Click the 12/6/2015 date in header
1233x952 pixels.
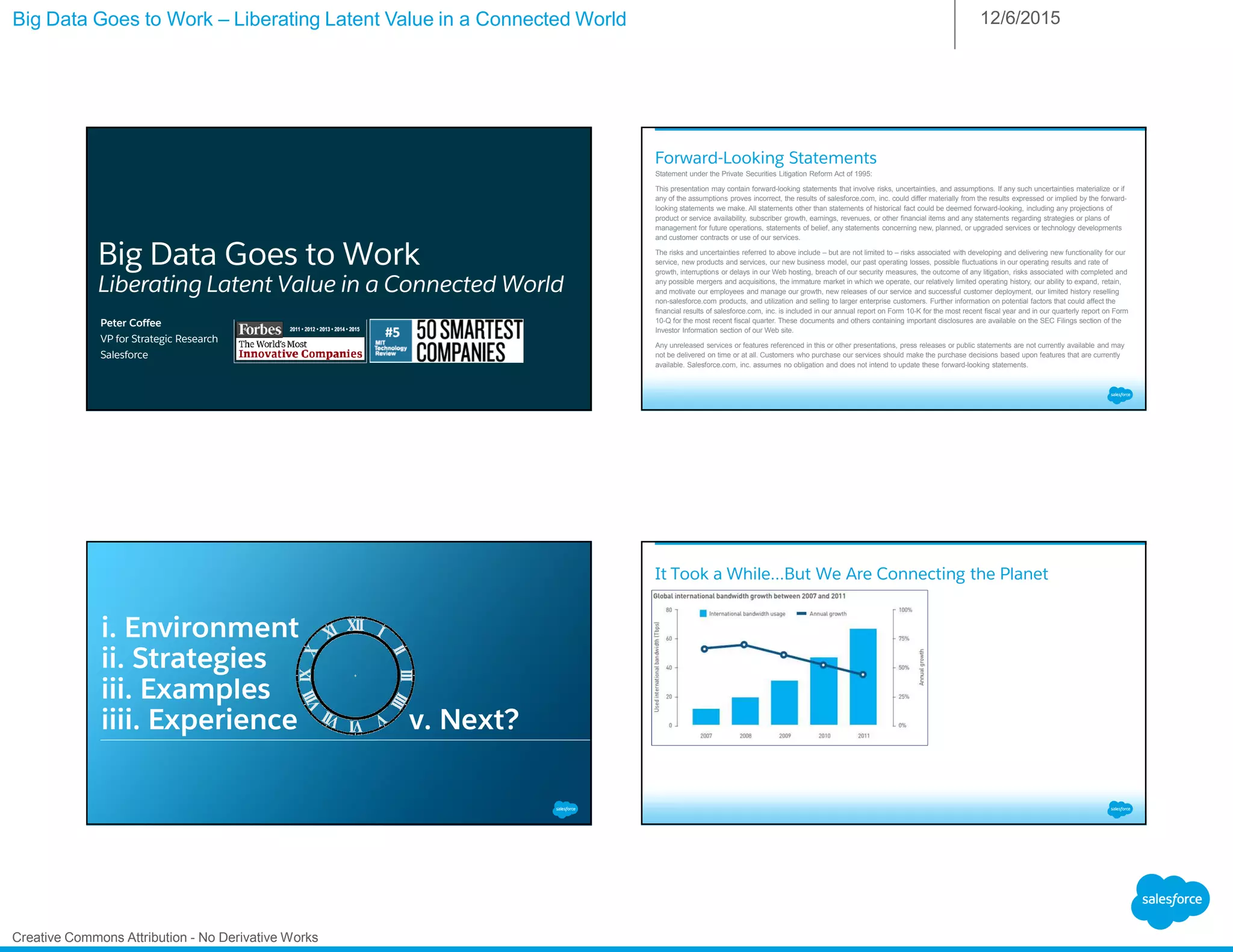[1020, 18]
